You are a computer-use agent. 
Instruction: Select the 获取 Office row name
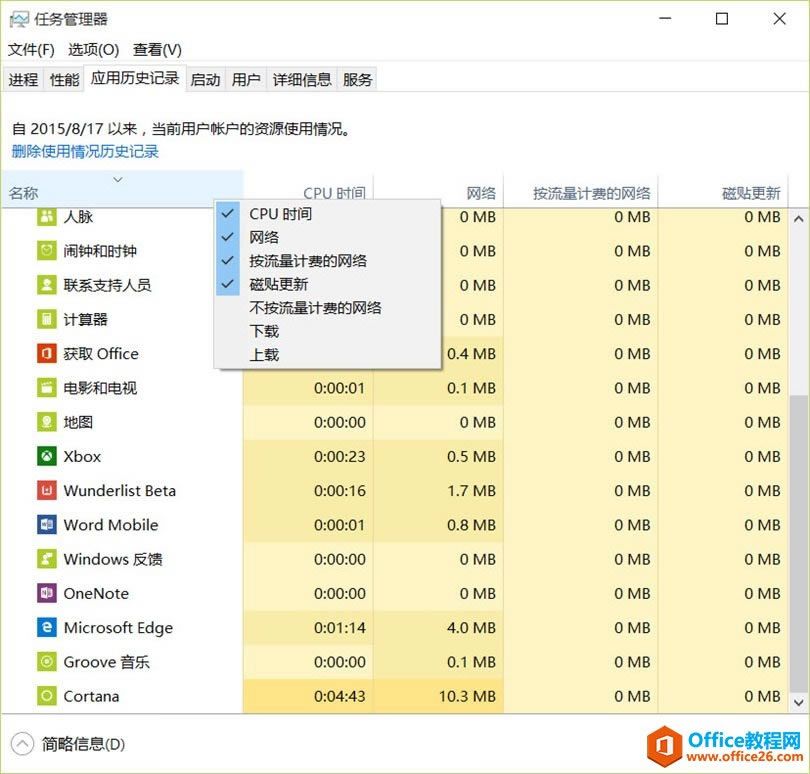[x=101, y=353]
